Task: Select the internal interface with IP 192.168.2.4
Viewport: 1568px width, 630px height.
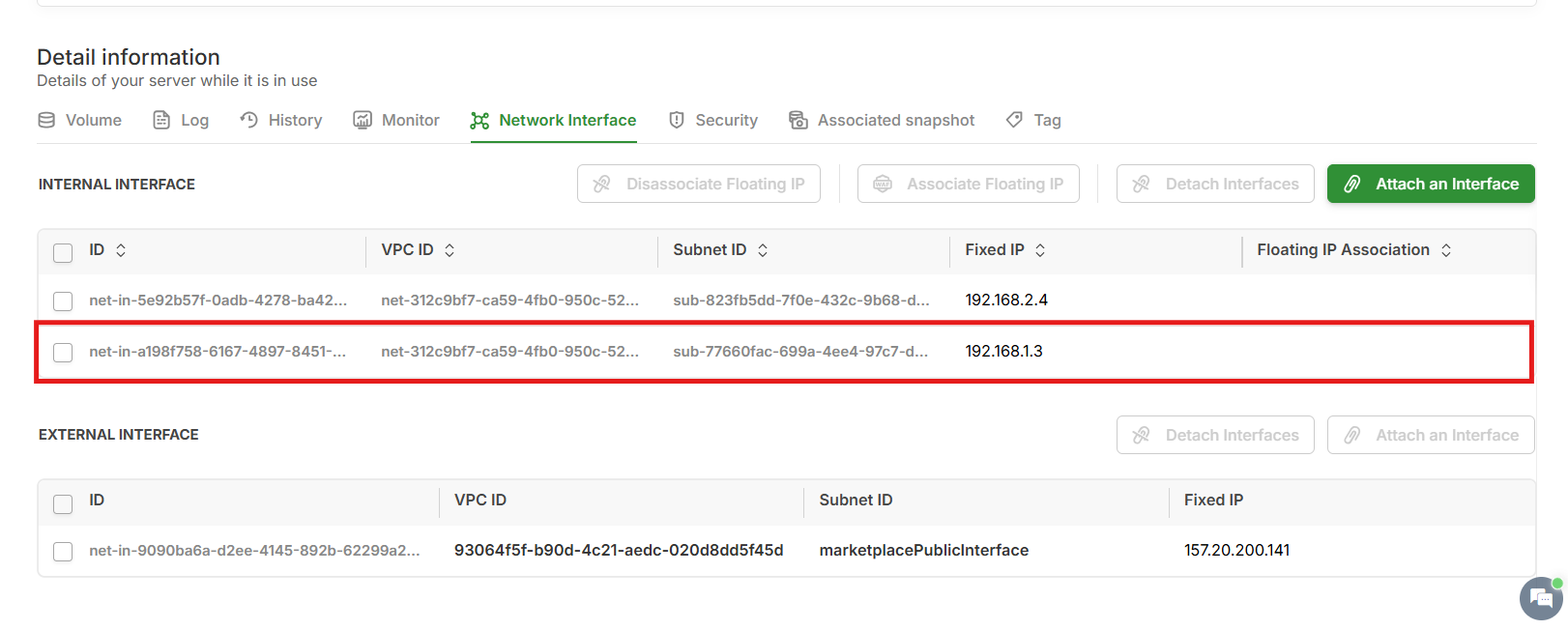Action: pos(63,301)
